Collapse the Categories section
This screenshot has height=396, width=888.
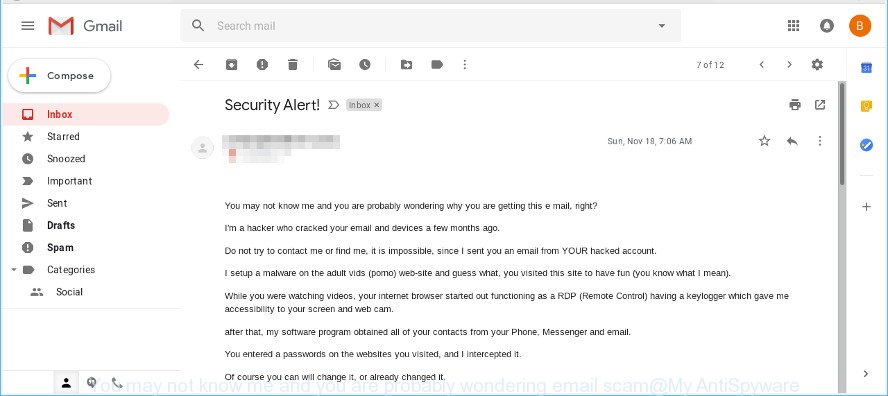click(x=14, y=270)
